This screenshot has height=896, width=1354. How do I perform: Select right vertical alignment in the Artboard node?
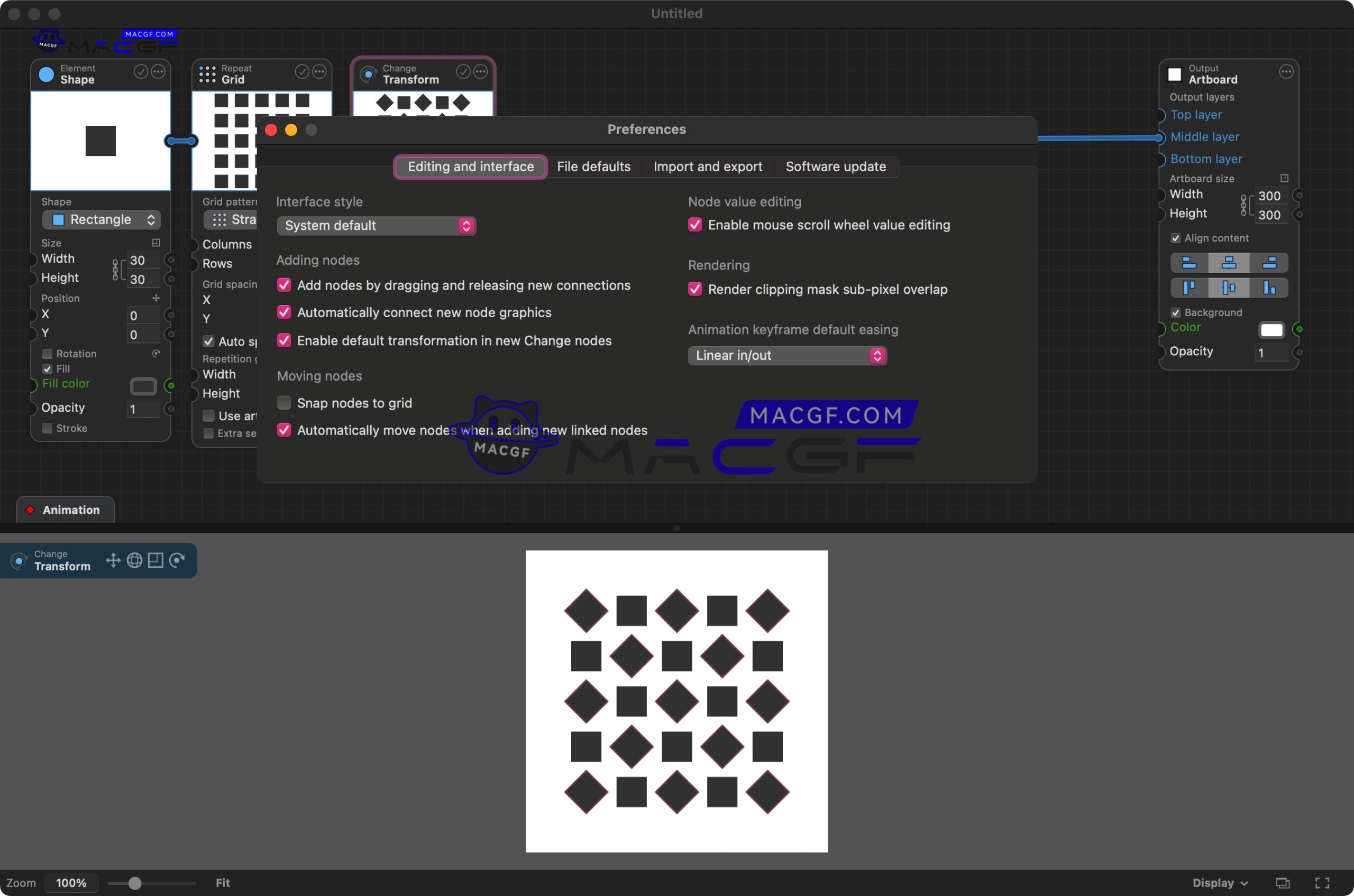coord(1269,288)
